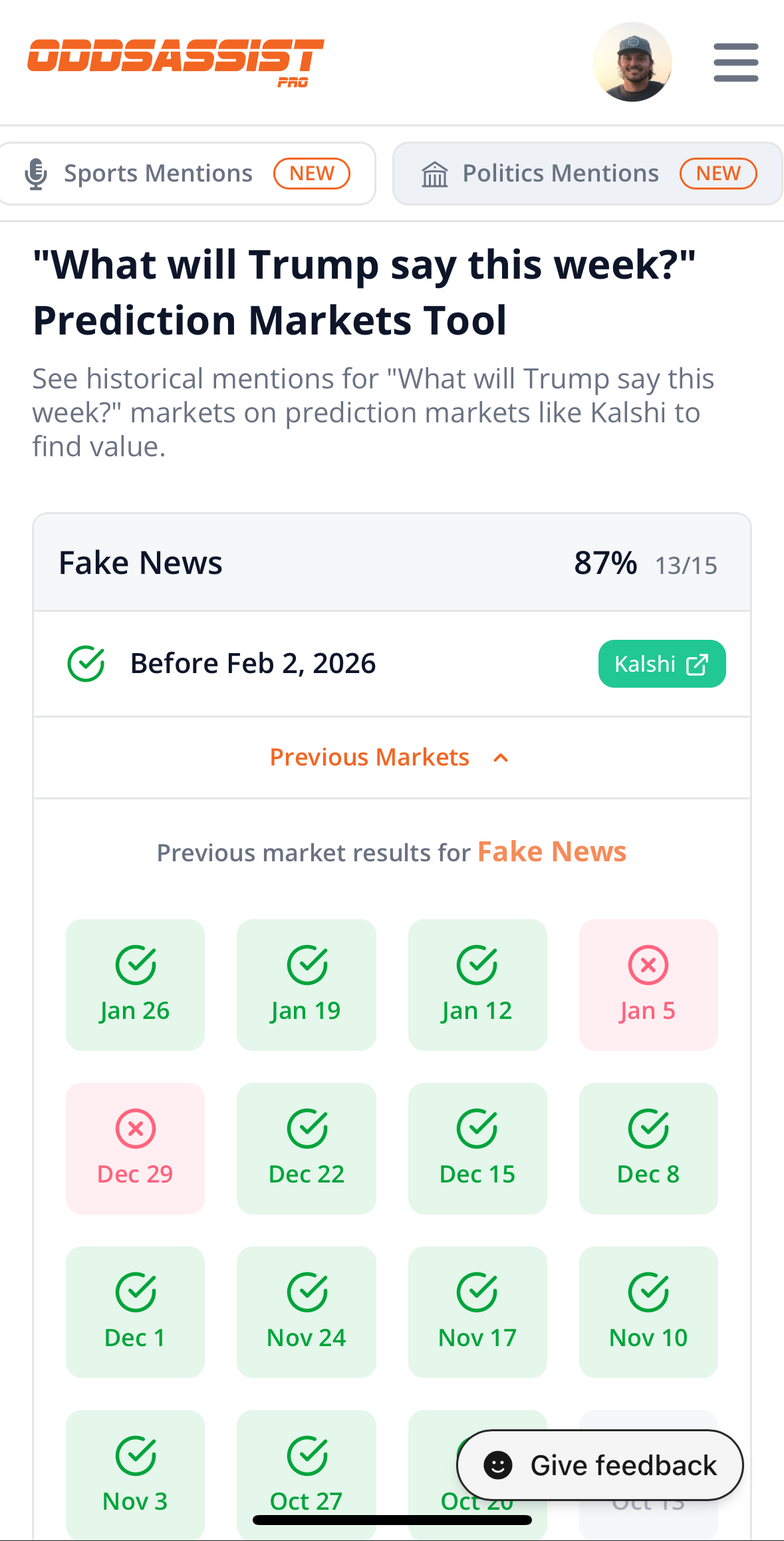784x1541 pixels.
Task: Open the Kalshi market link
Action: point(661,663)
